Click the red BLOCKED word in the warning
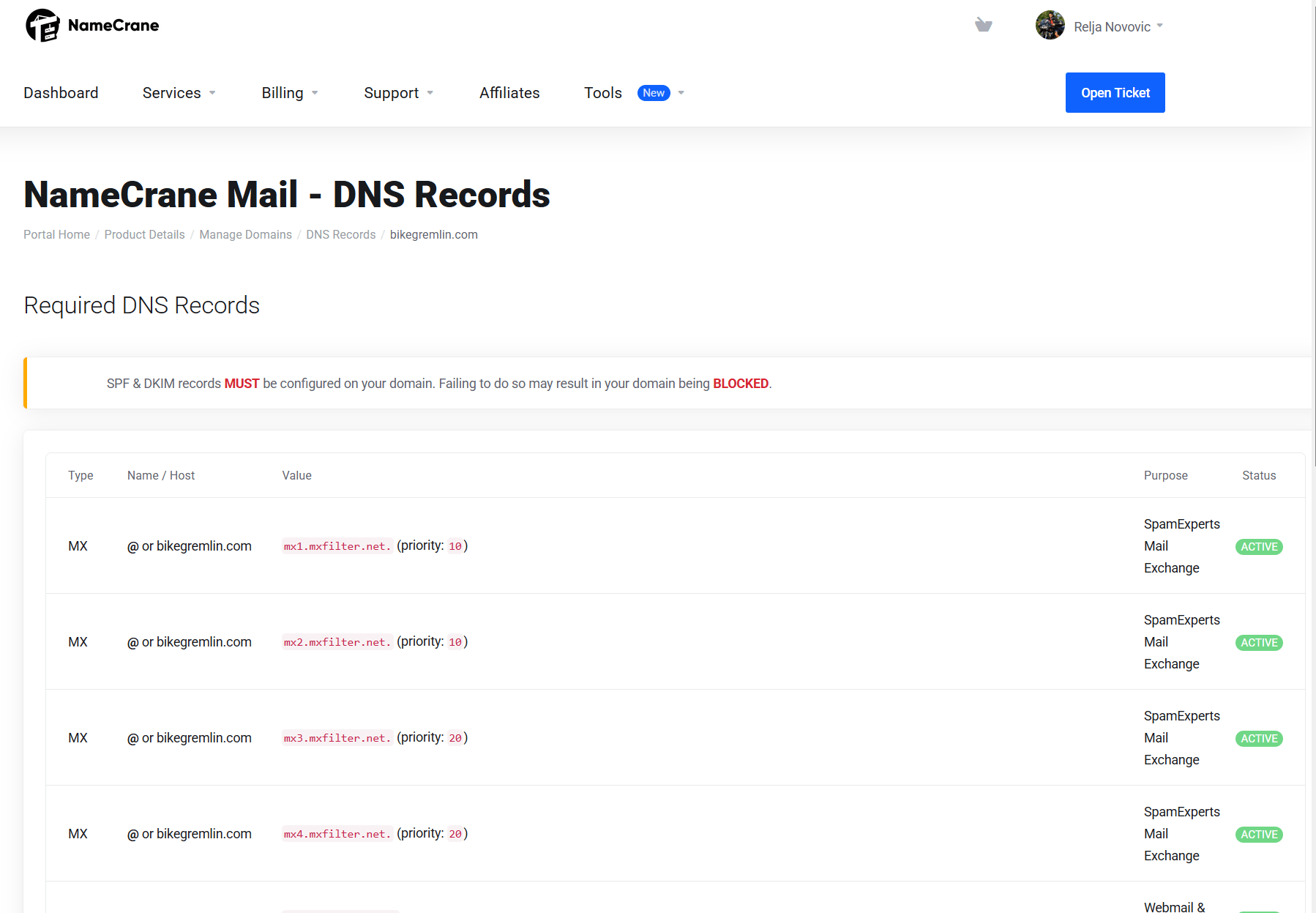Viewport: 1316px width, 913px height. (x=741, y=384)
